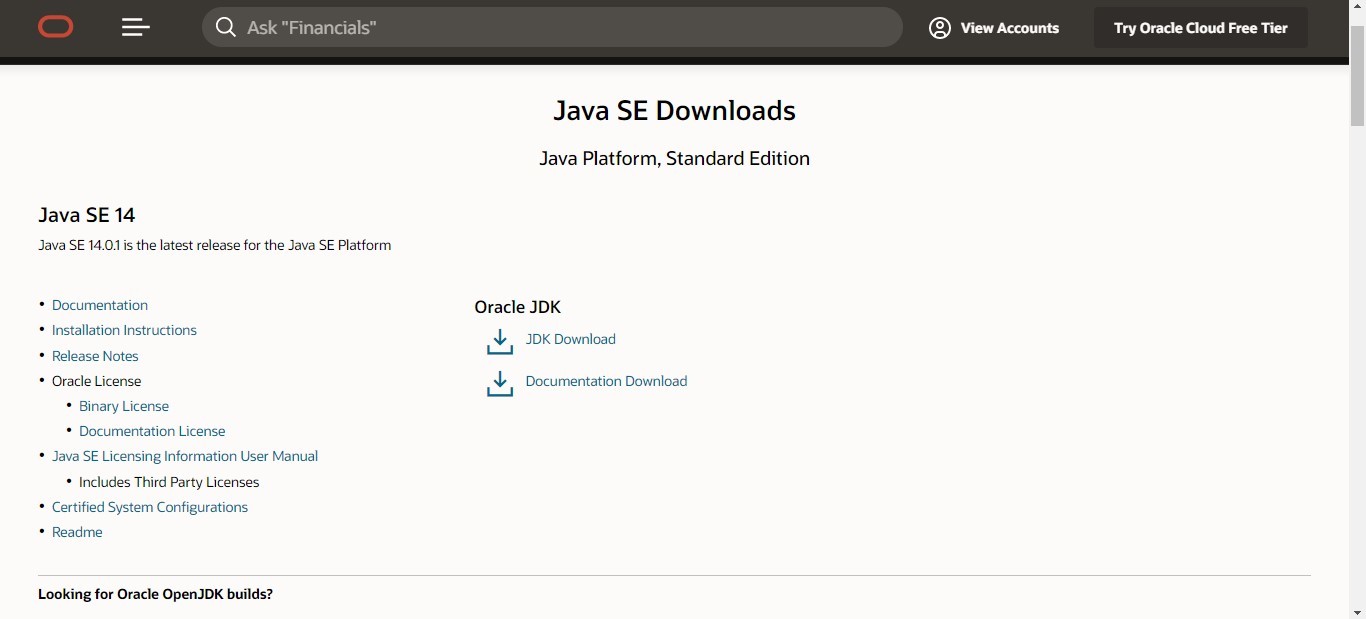Click the search magnifier icon
Viewport: 1366px width, 619px height.
coord(226,28)
